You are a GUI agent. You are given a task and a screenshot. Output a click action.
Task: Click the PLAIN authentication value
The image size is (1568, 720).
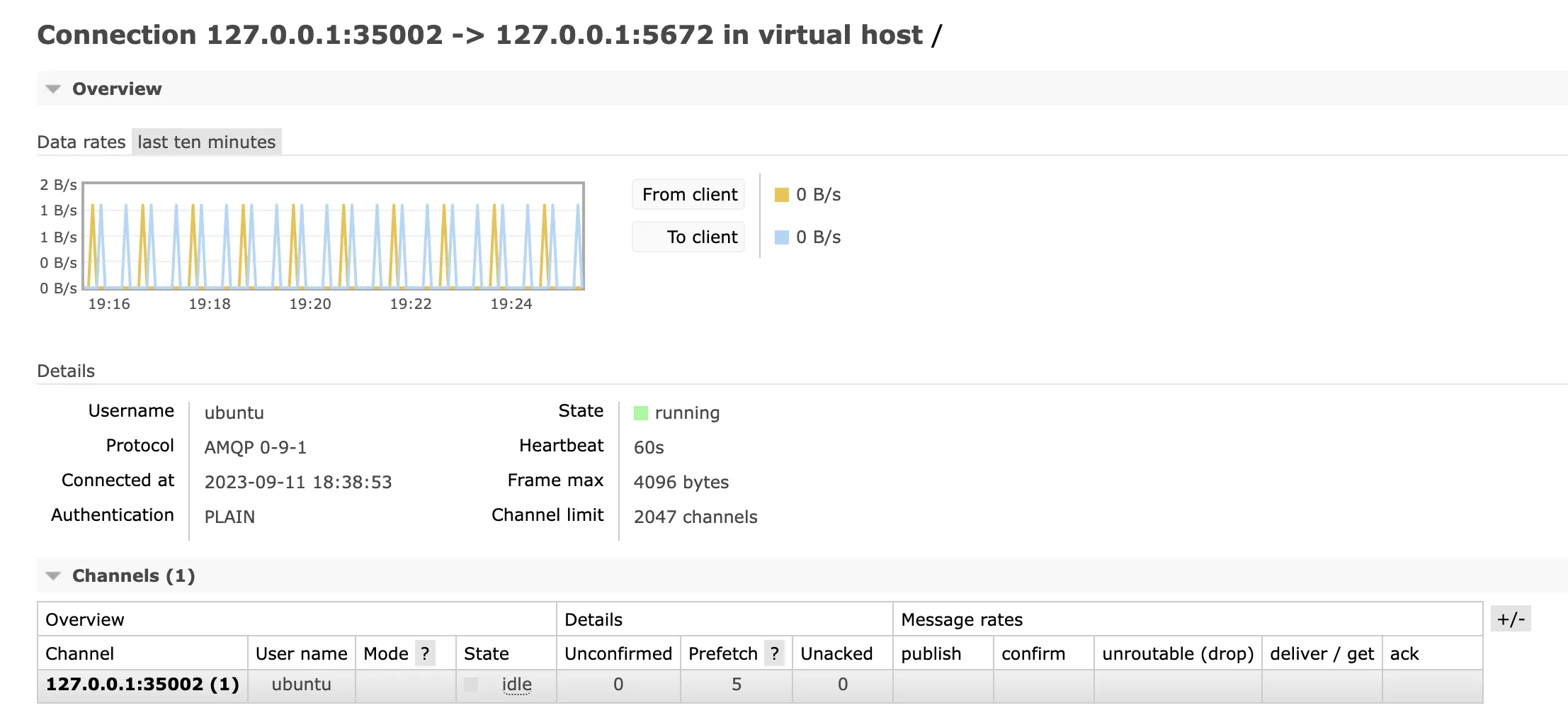[229, 517]
